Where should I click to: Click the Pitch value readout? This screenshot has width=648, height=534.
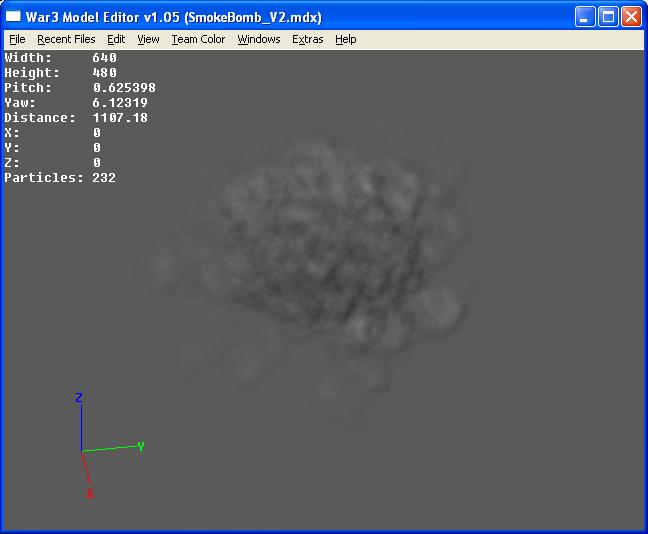coord(124,88)
